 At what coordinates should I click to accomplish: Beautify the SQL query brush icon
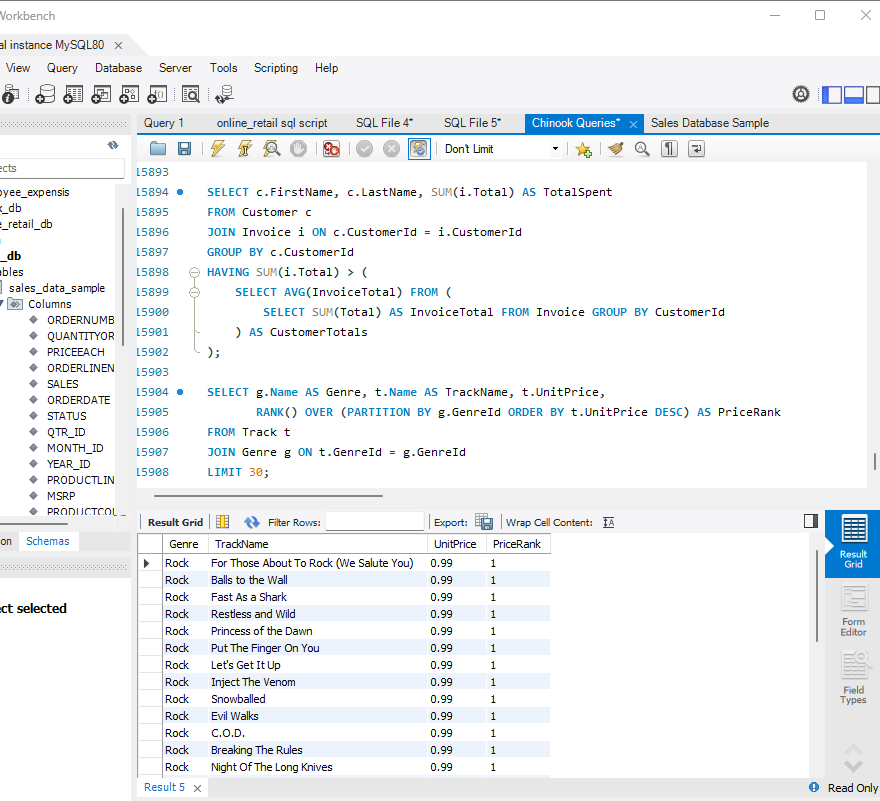(x=616, y=149)
